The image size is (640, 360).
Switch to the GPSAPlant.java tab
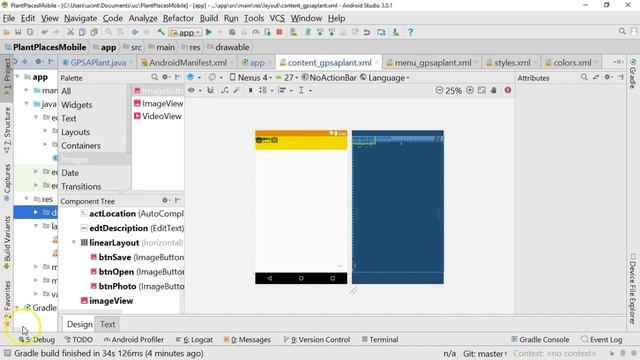[x=98, y=63]
